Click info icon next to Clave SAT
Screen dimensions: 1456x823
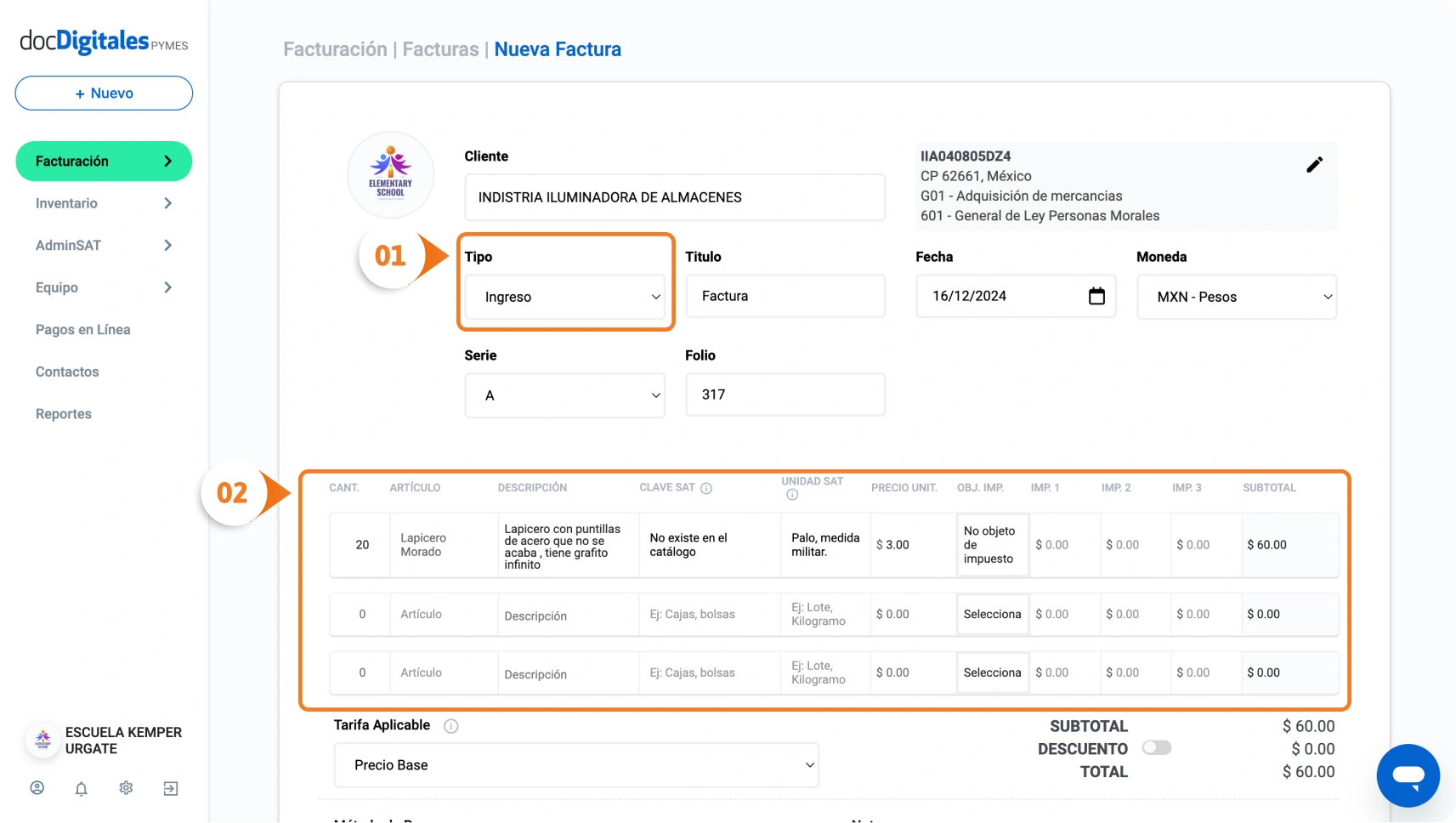point(706,488)
